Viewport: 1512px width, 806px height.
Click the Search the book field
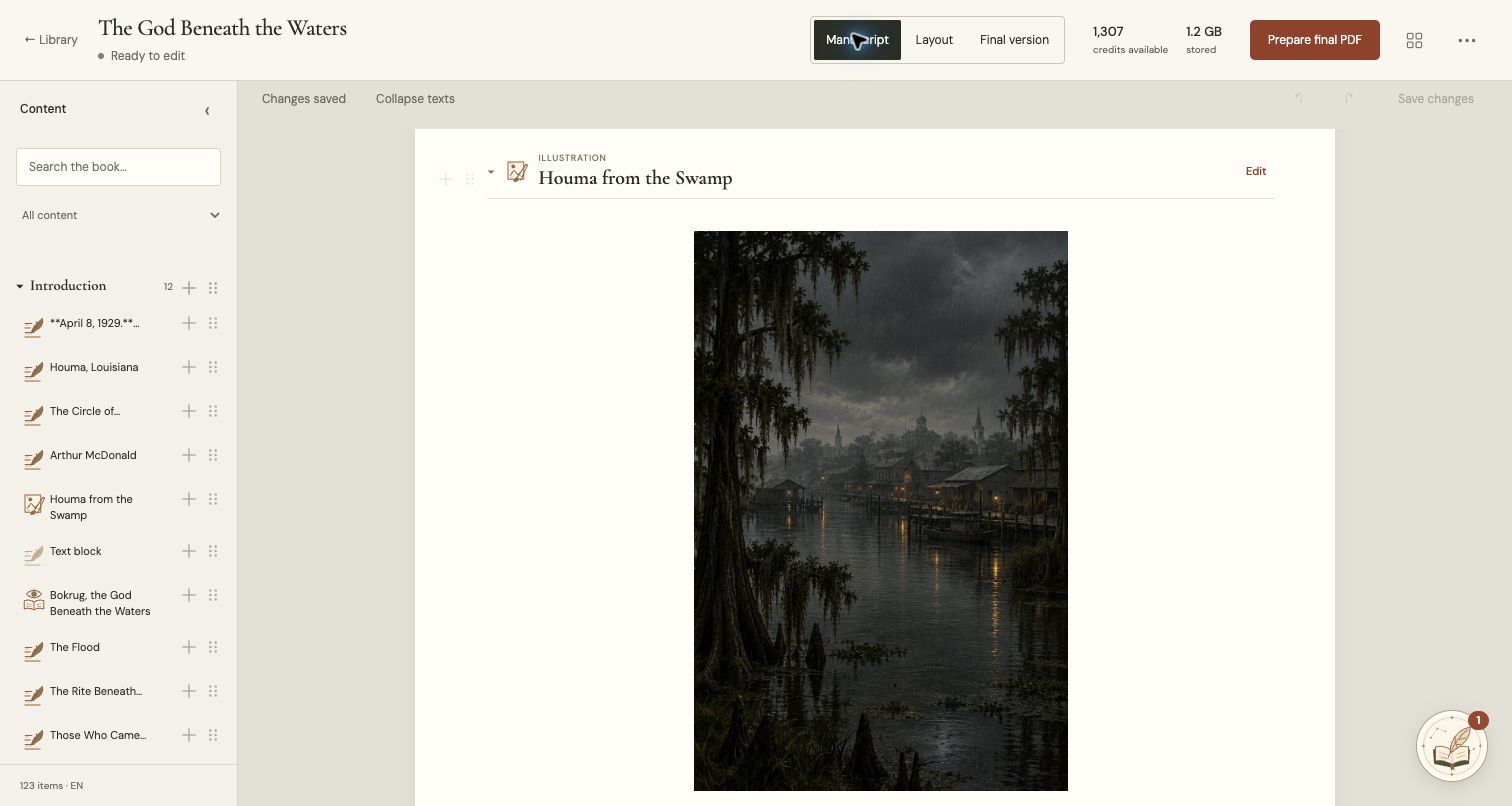(x=118, y=167)
